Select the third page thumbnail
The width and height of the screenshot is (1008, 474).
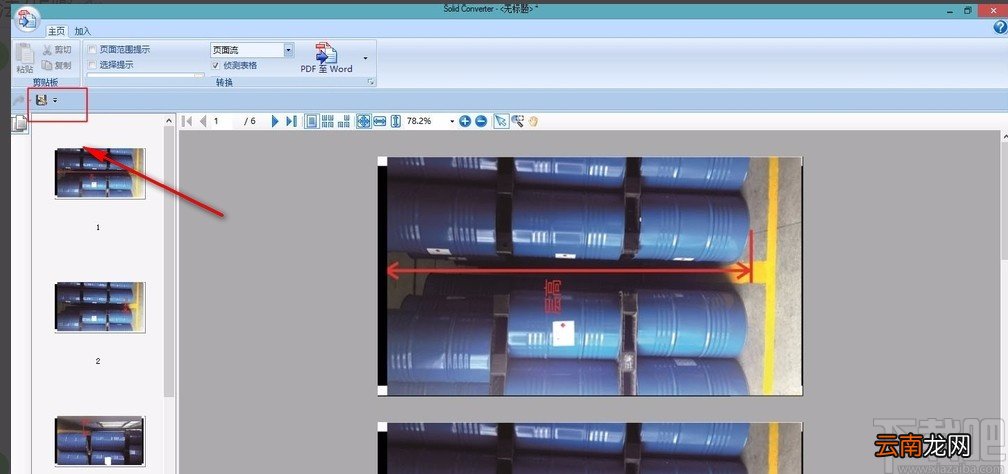point(100,441)
